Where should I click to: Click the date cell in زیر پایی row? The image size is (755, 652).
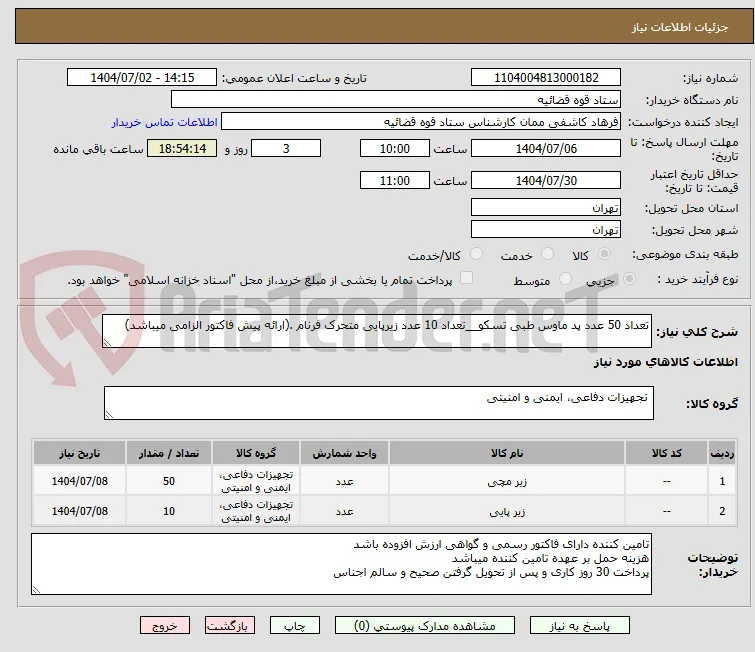tap(79, 510)
